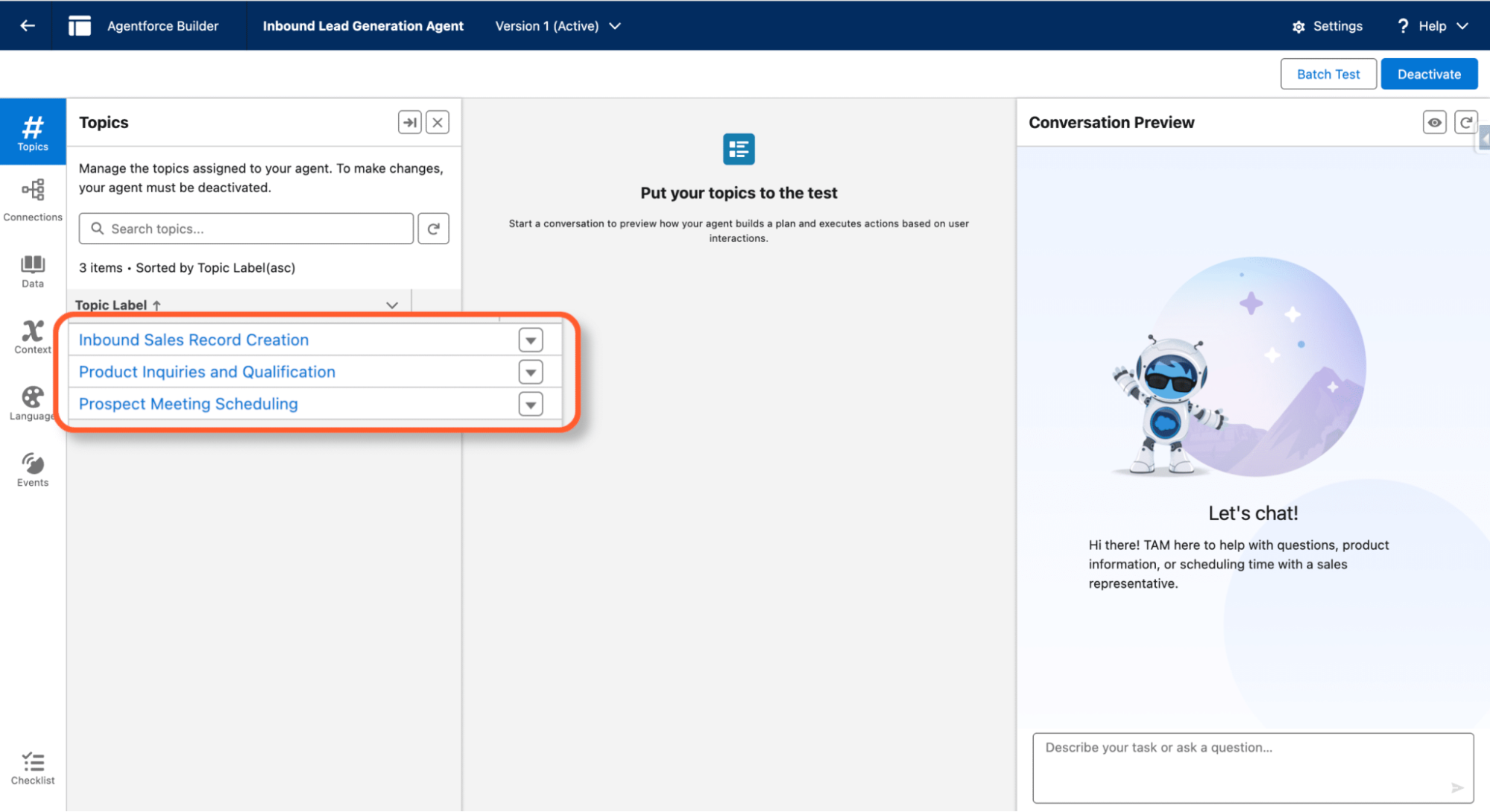The width and height of the screenshot is (1490, 812).
Task: Run a Batch Test
Action: [x=1328, y=74]
